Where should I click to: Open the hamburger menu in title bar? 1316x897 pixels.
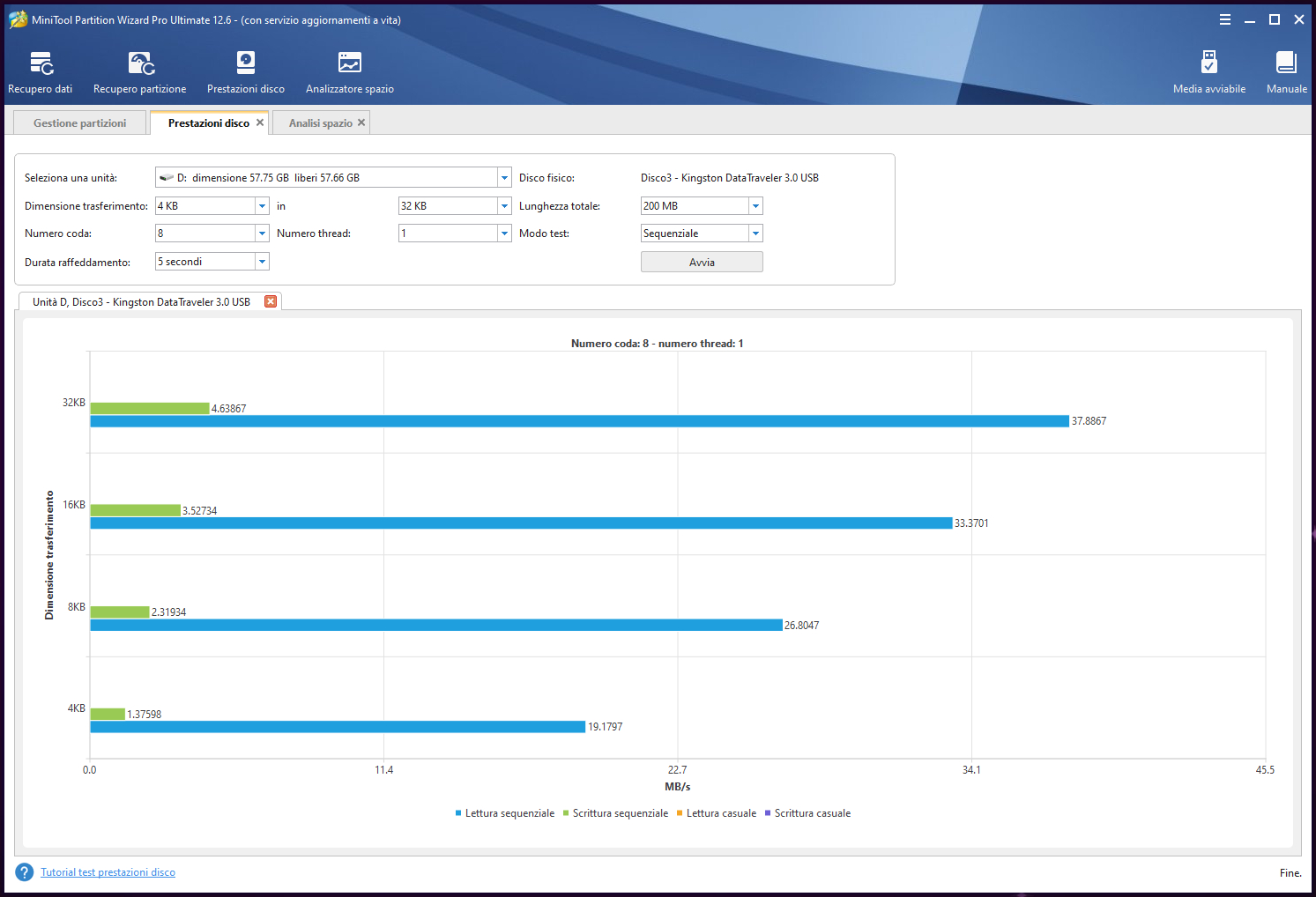click(1224, 19)
